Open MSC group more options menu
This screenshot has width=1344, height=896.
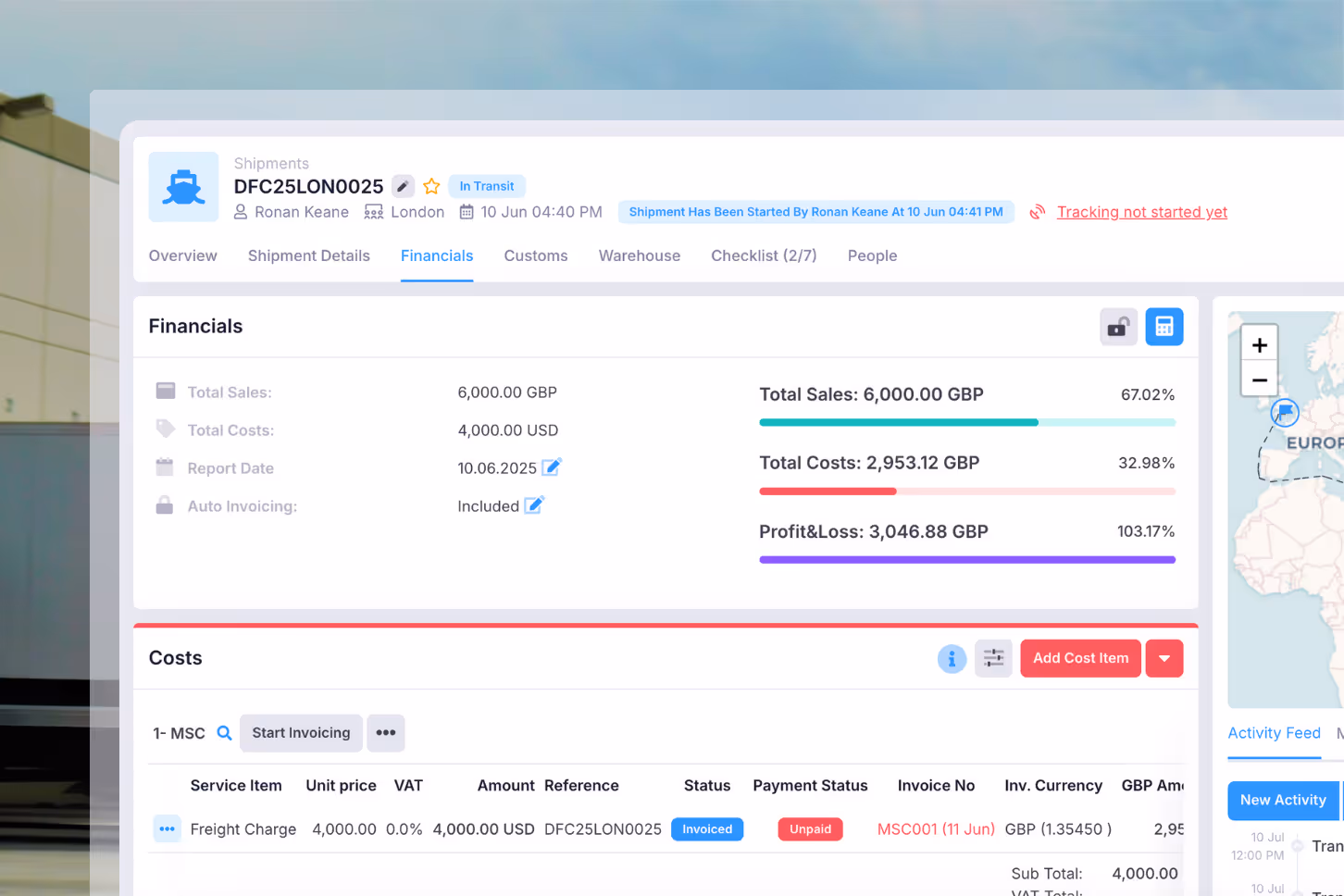pos(386,733)
